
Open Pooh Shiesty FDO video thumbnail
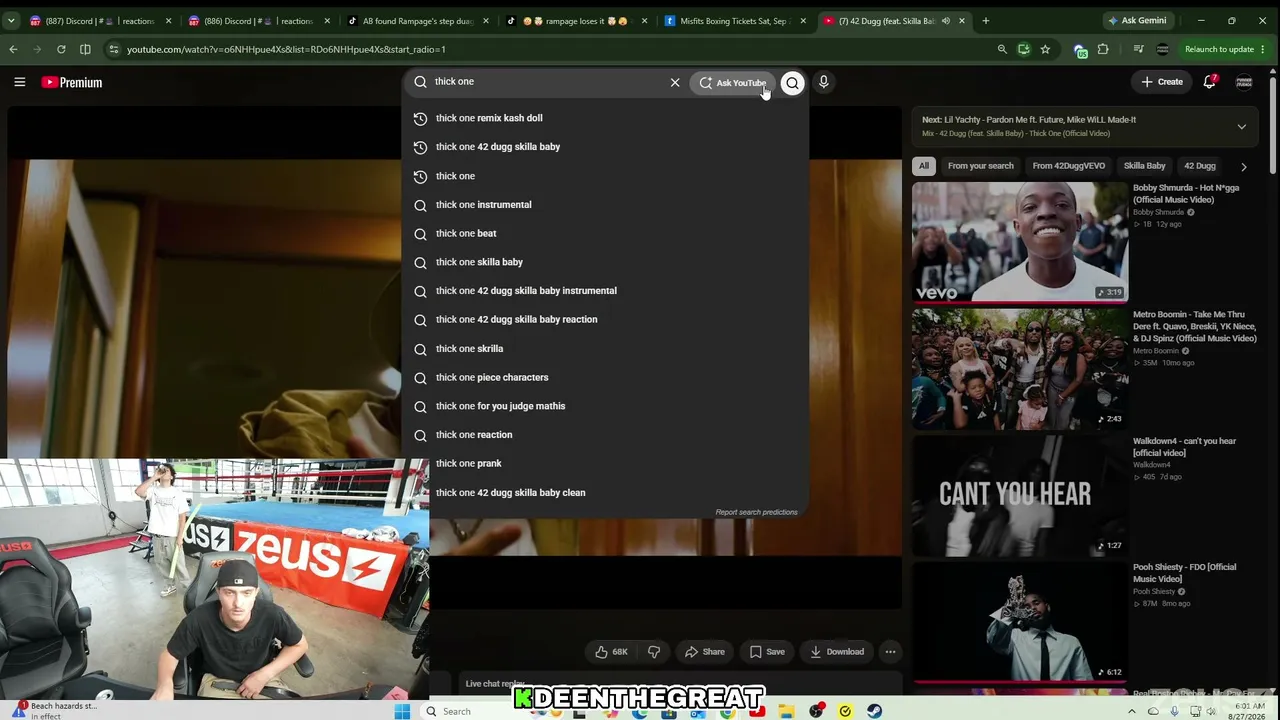coord(1019,621)
